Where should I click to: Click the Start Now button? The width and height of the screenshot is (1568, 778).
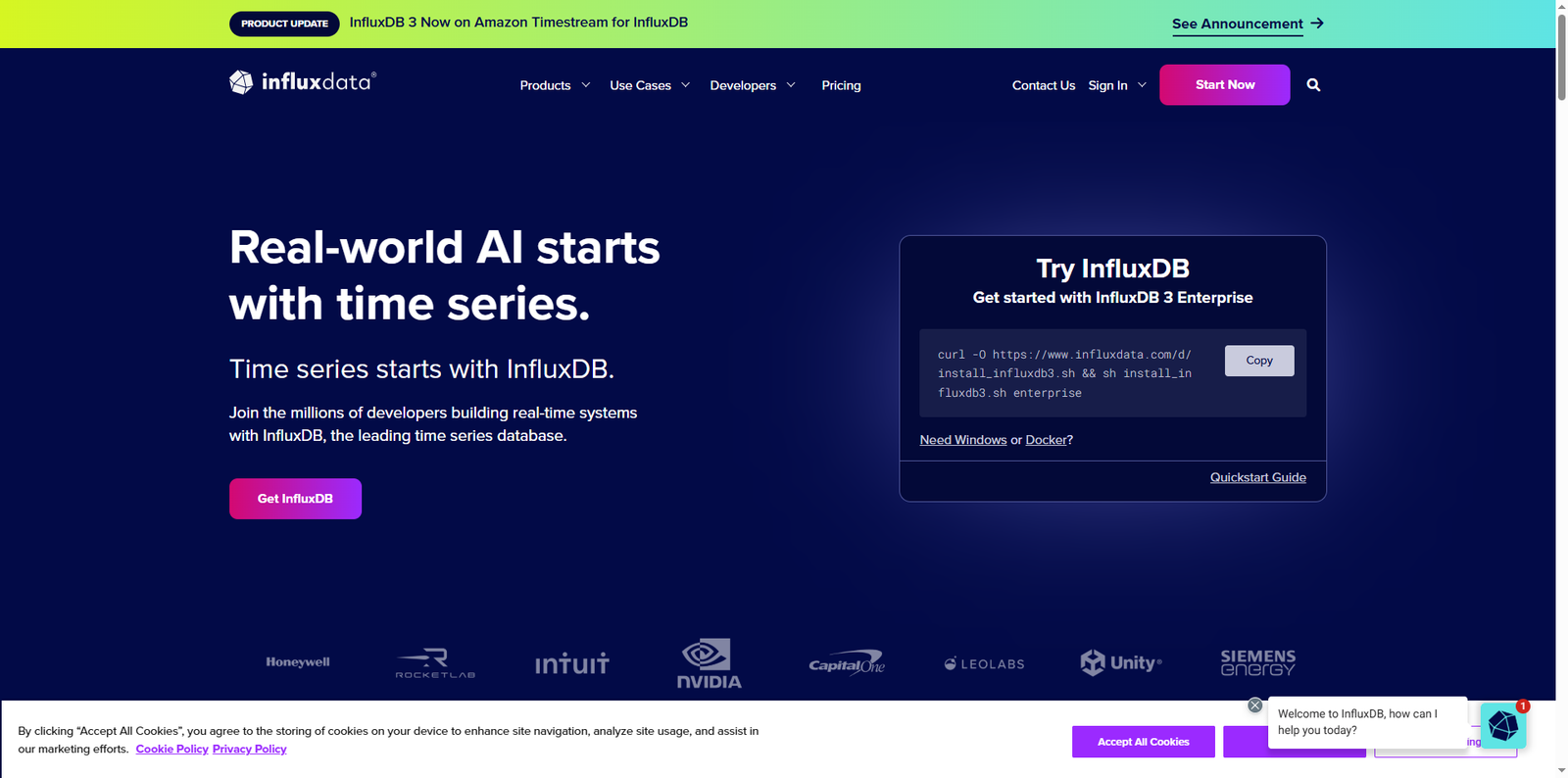(1225, 85)
